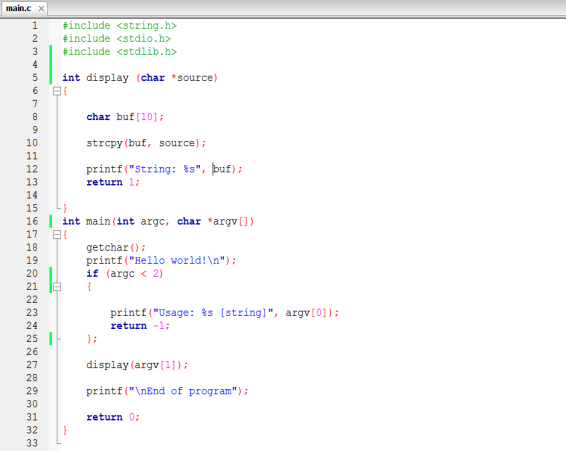Click the char buf[10]; declaration
566x452 pixels.
pos(125,117)
